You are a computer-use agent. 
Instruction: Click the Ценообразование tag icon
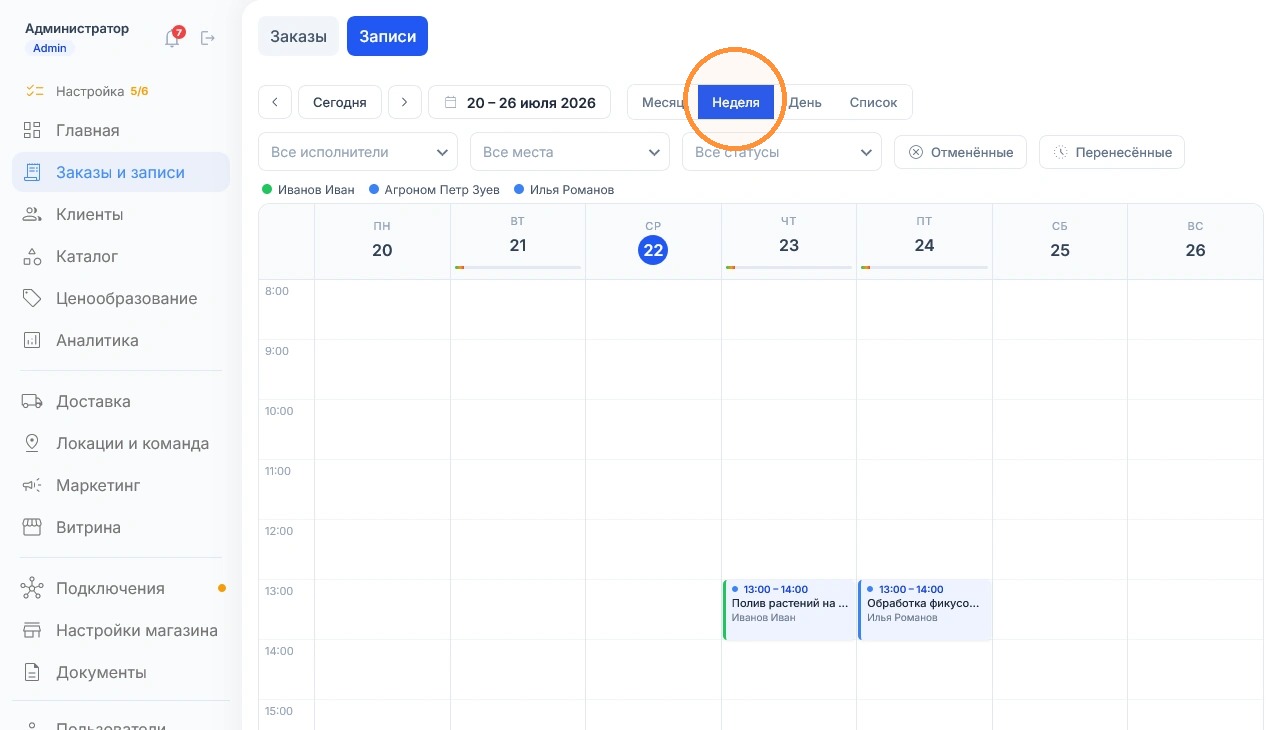click(x=32, y=298)
